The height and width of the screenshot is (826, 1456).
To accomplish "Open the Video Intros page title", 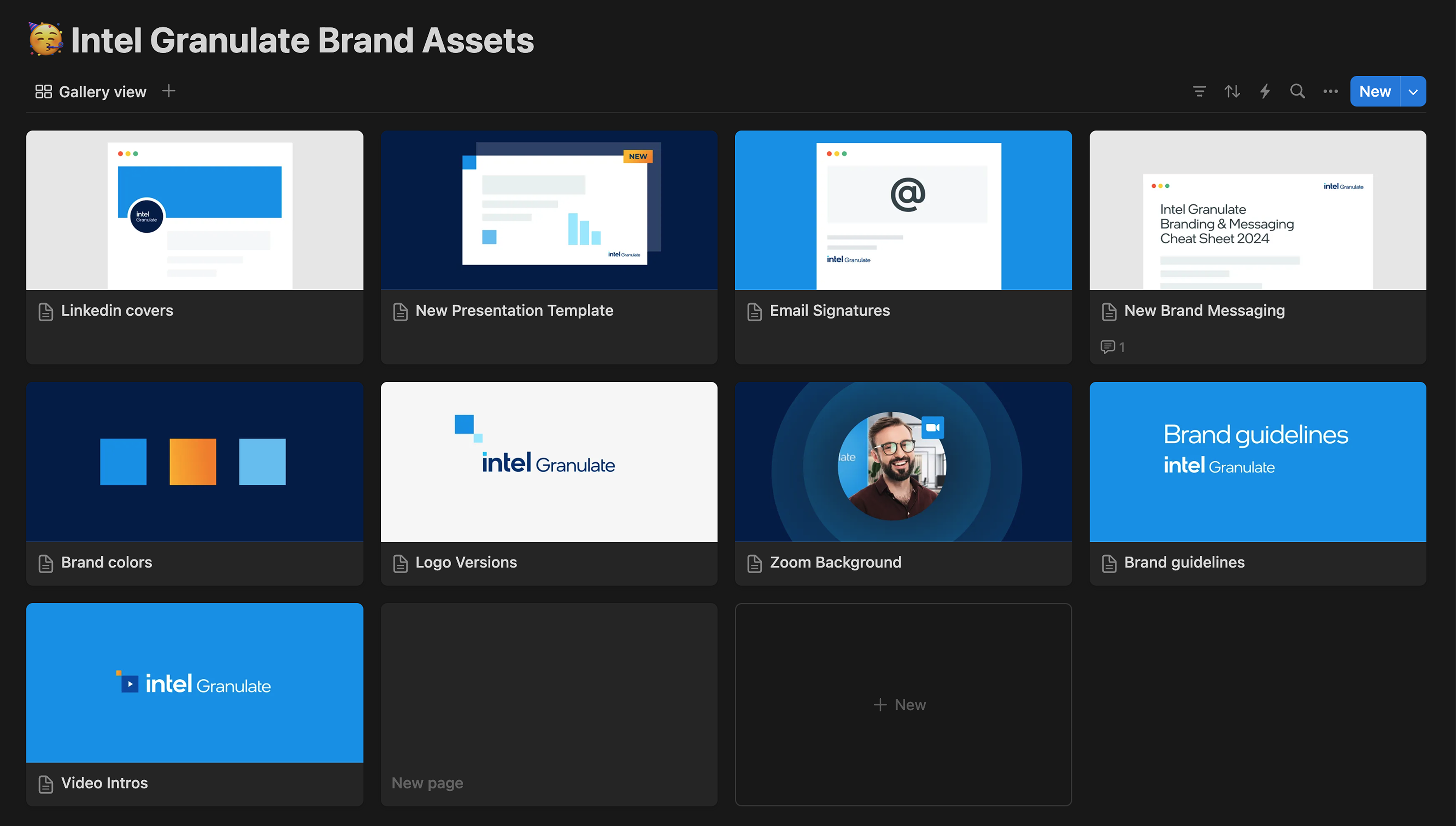I will click(x=104, y=783).
